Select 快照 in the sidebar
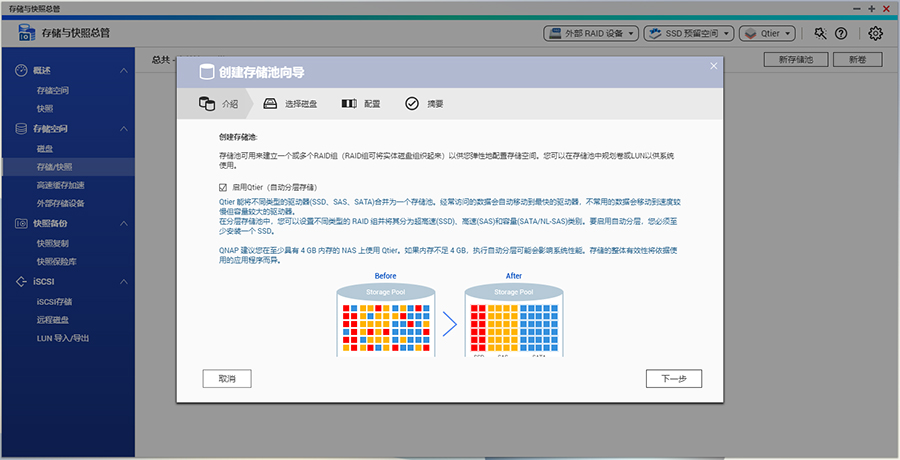 click(x=45, y=109)
